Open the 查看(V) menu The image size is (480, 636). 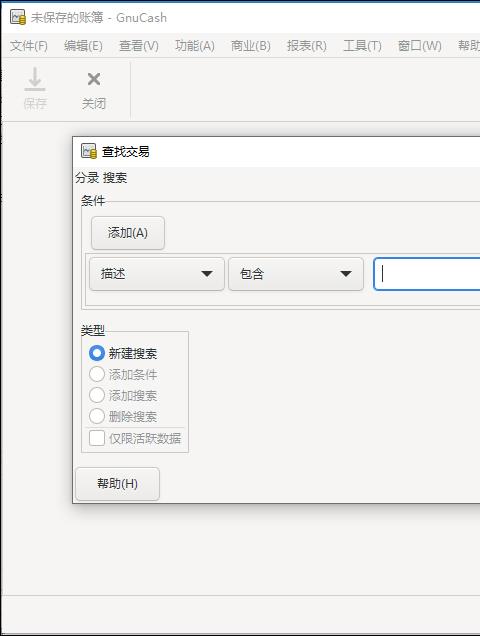[139, 45]
